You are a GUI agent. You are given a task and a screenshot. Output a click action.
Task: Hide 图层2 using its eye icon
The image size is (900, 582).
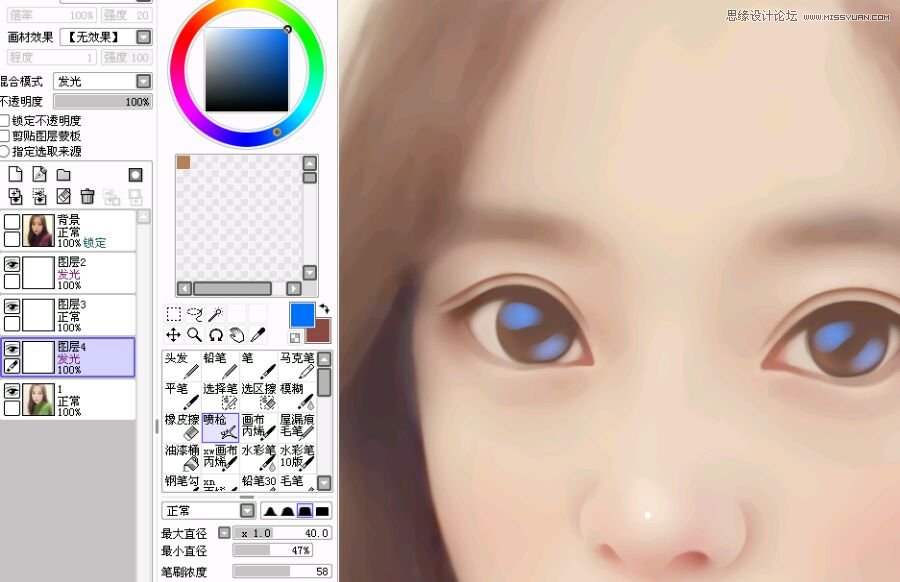click(12, 264)
